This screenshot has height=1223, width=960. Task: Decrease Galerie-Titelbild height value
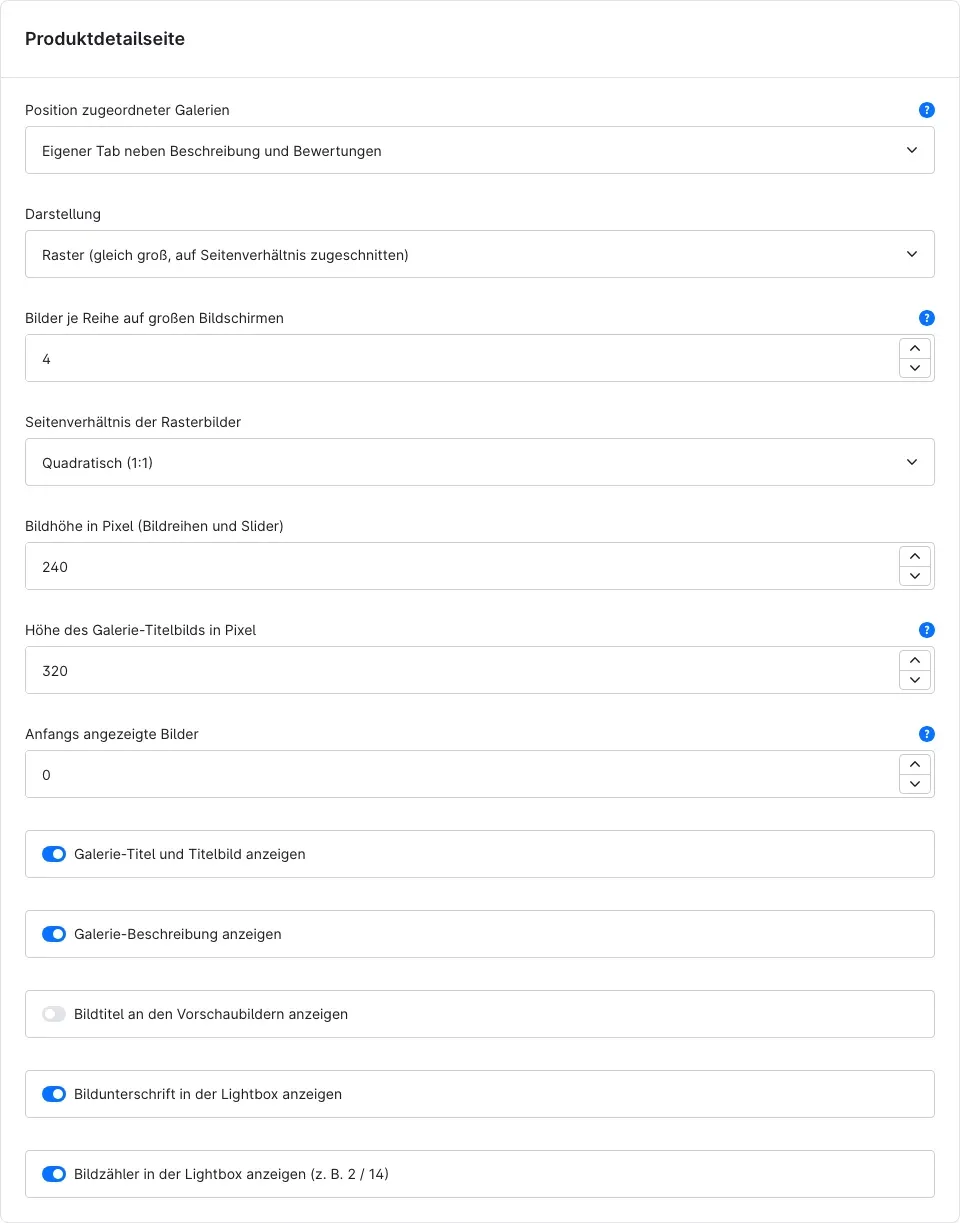(x=915, y=680)
